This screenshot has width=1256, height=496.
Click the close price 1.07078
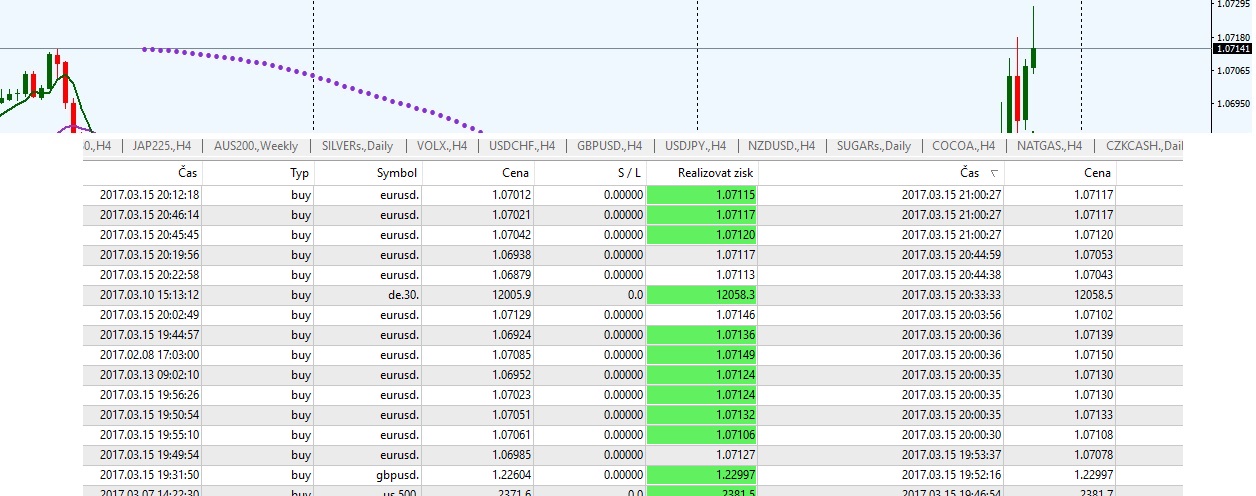[1092, 455]
